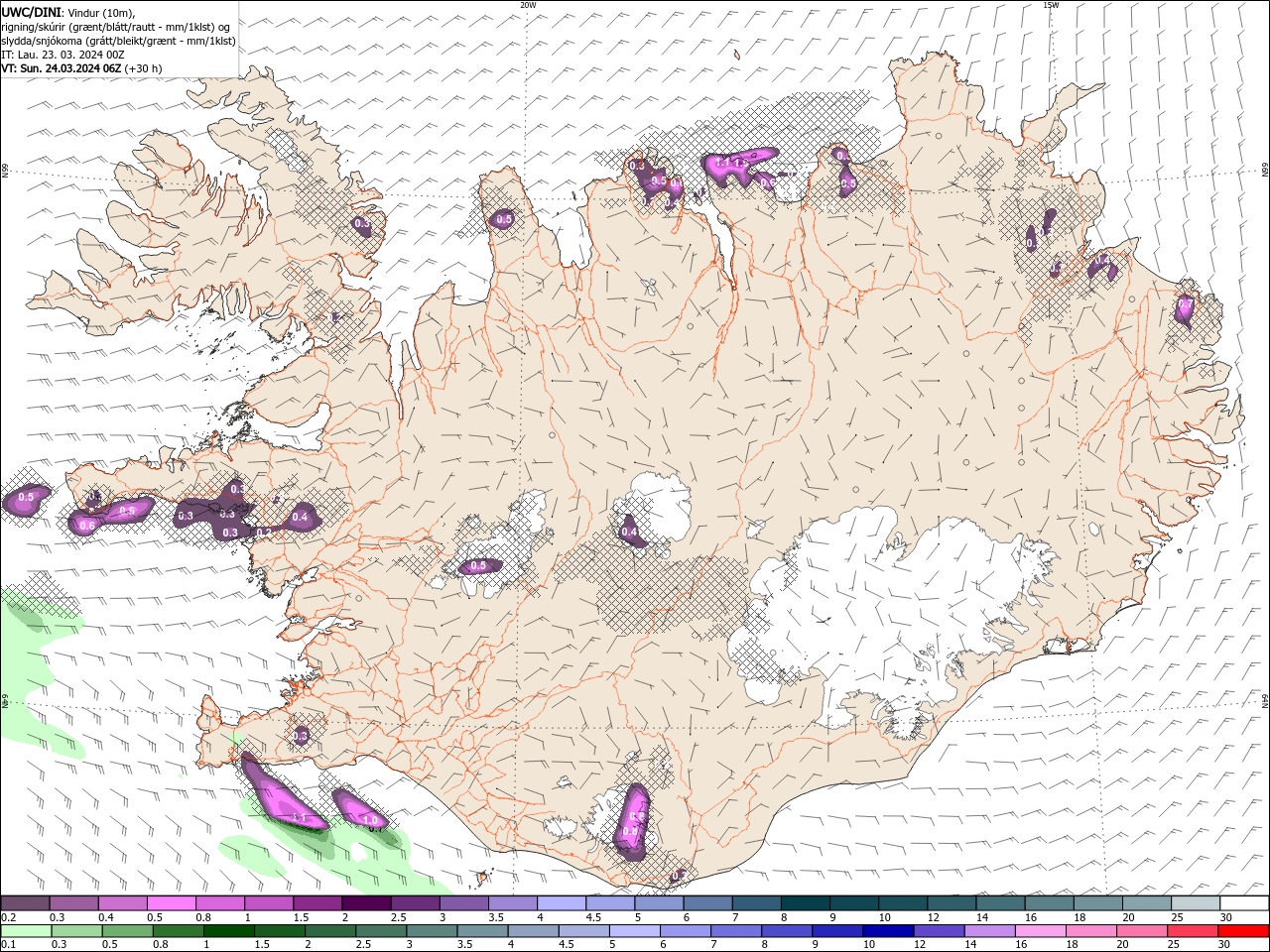Click the UWC/DINI title text

tap(31, 12)
